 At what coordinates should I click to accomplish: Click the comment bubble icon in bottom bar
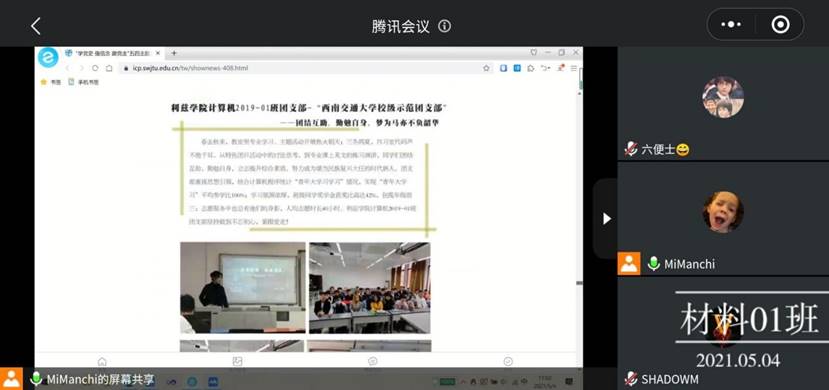tap(373, 361)
